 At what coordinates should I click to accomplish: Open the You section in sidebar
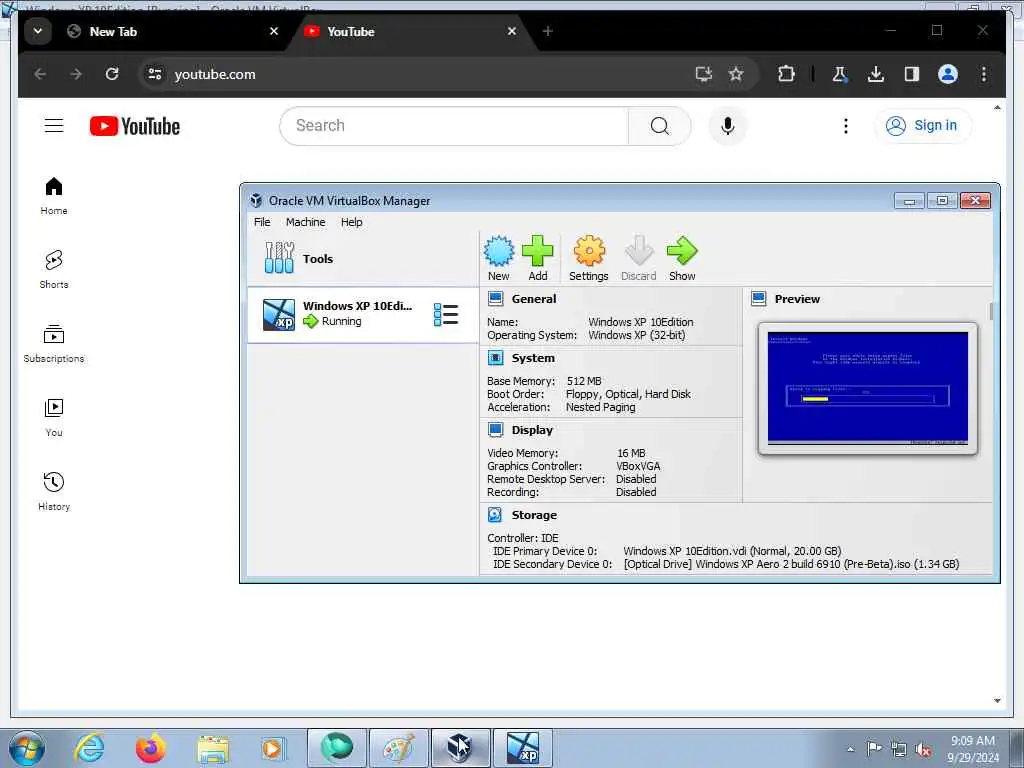pyautogui.click(x=54, y=418)
